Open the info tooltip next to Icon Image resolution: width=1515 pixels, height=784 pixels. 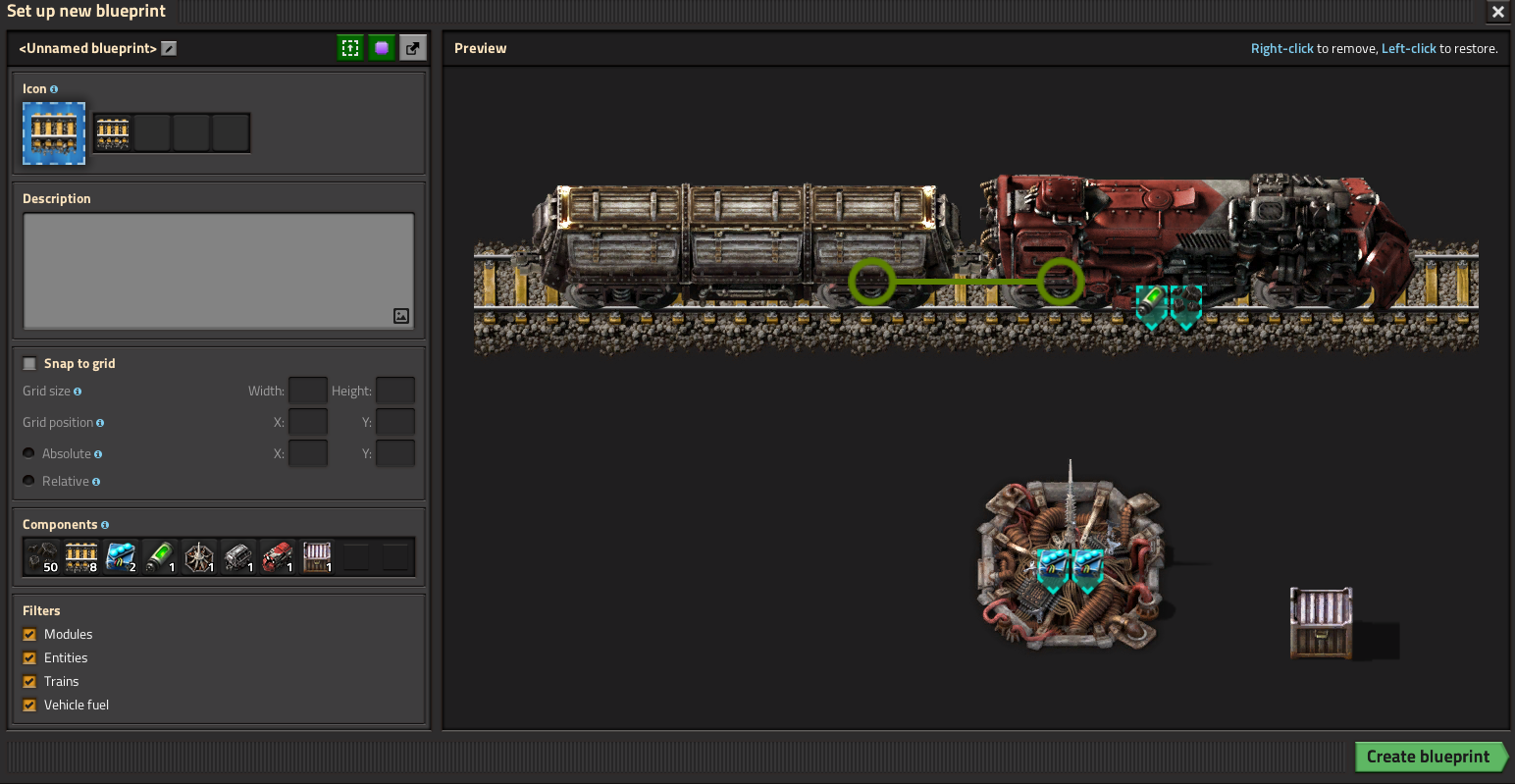(x=54, y=89)
